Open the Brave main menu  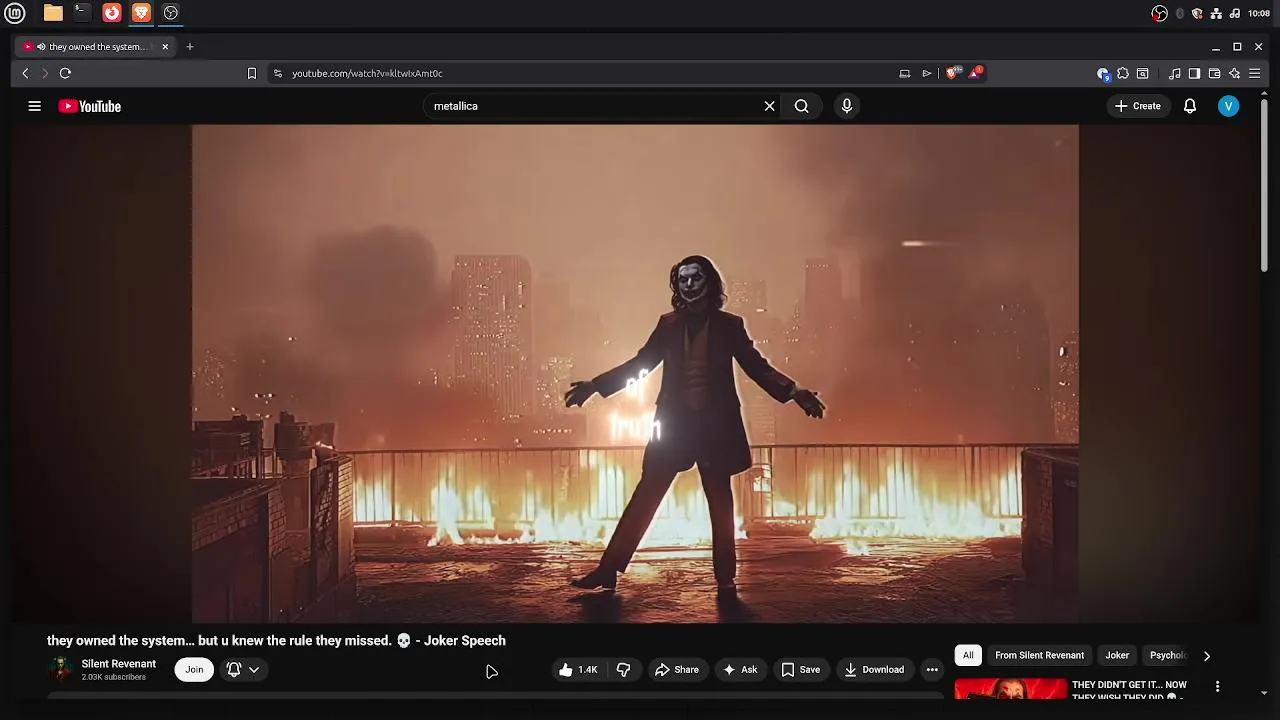pos(1254,73)
